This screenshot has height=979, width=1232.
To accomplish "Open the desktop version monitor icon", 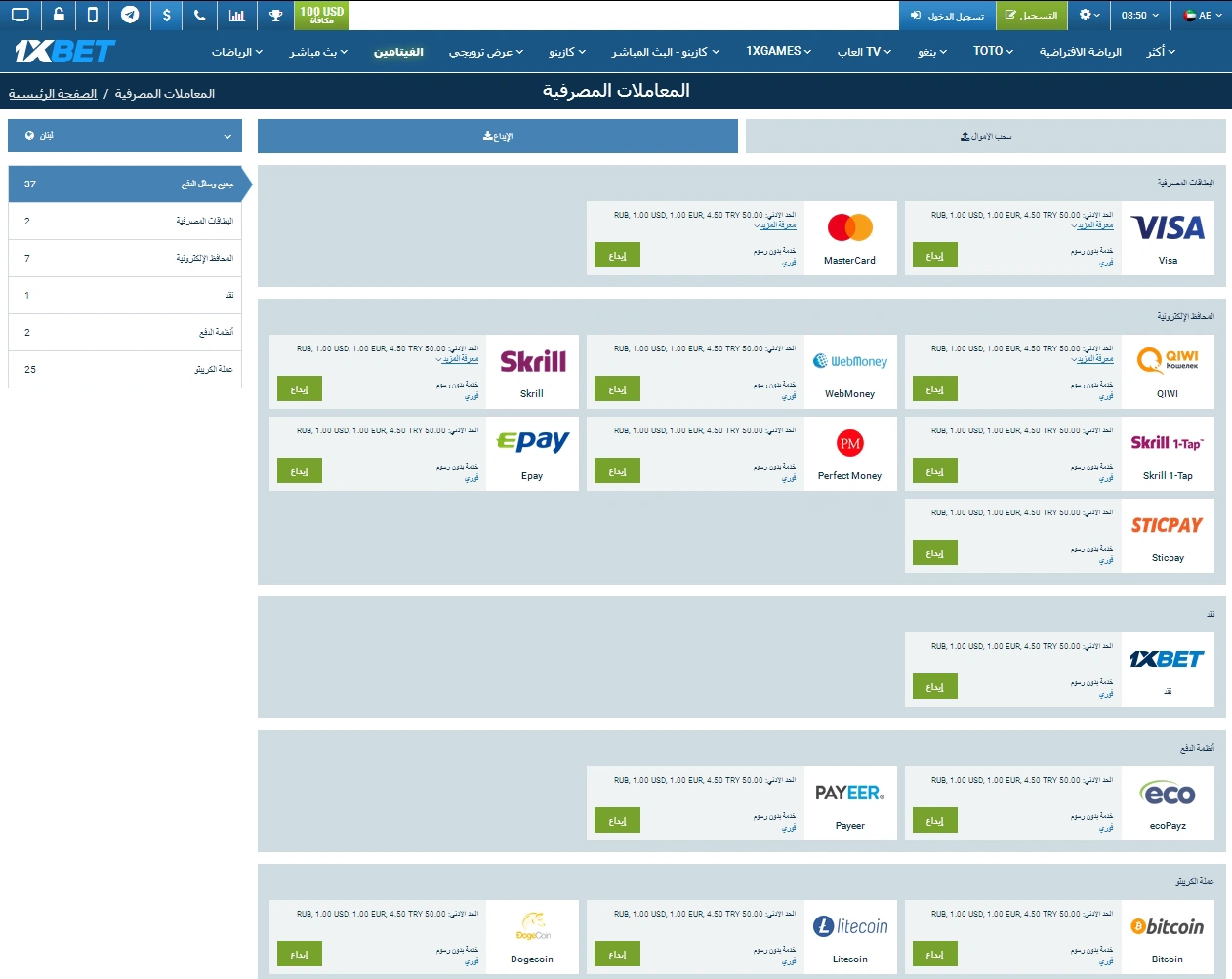I will pyautogui.click(x=21, y=16).
